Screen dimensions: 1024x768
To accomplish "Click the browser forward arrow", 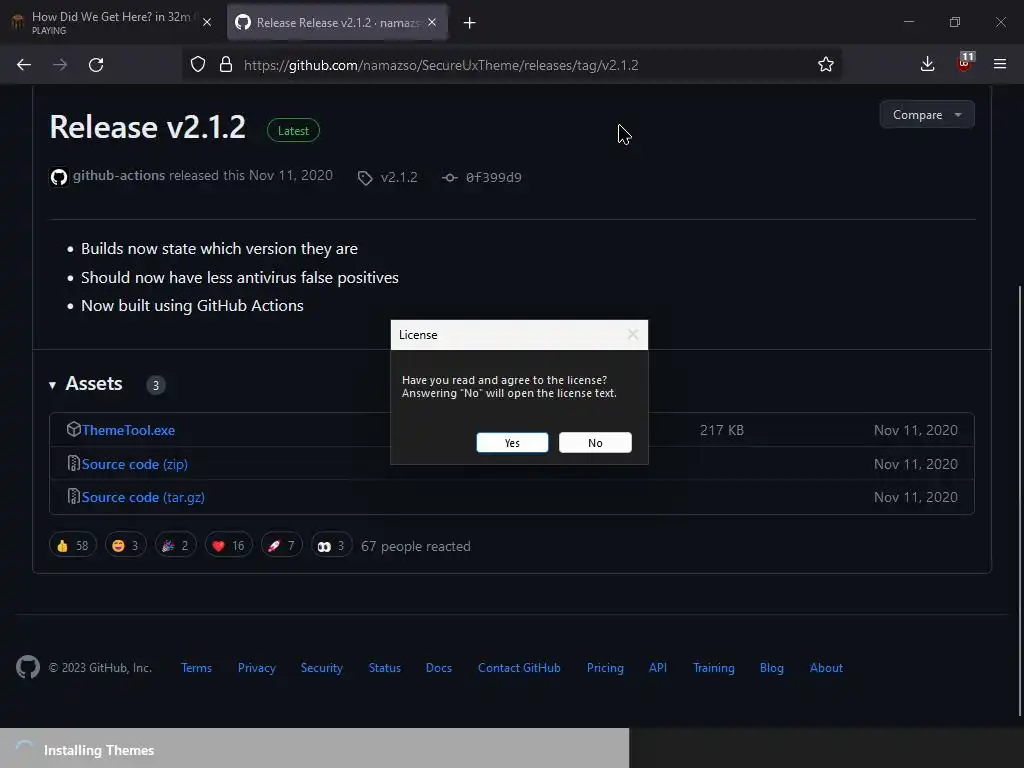I will [x=60, y=65].
